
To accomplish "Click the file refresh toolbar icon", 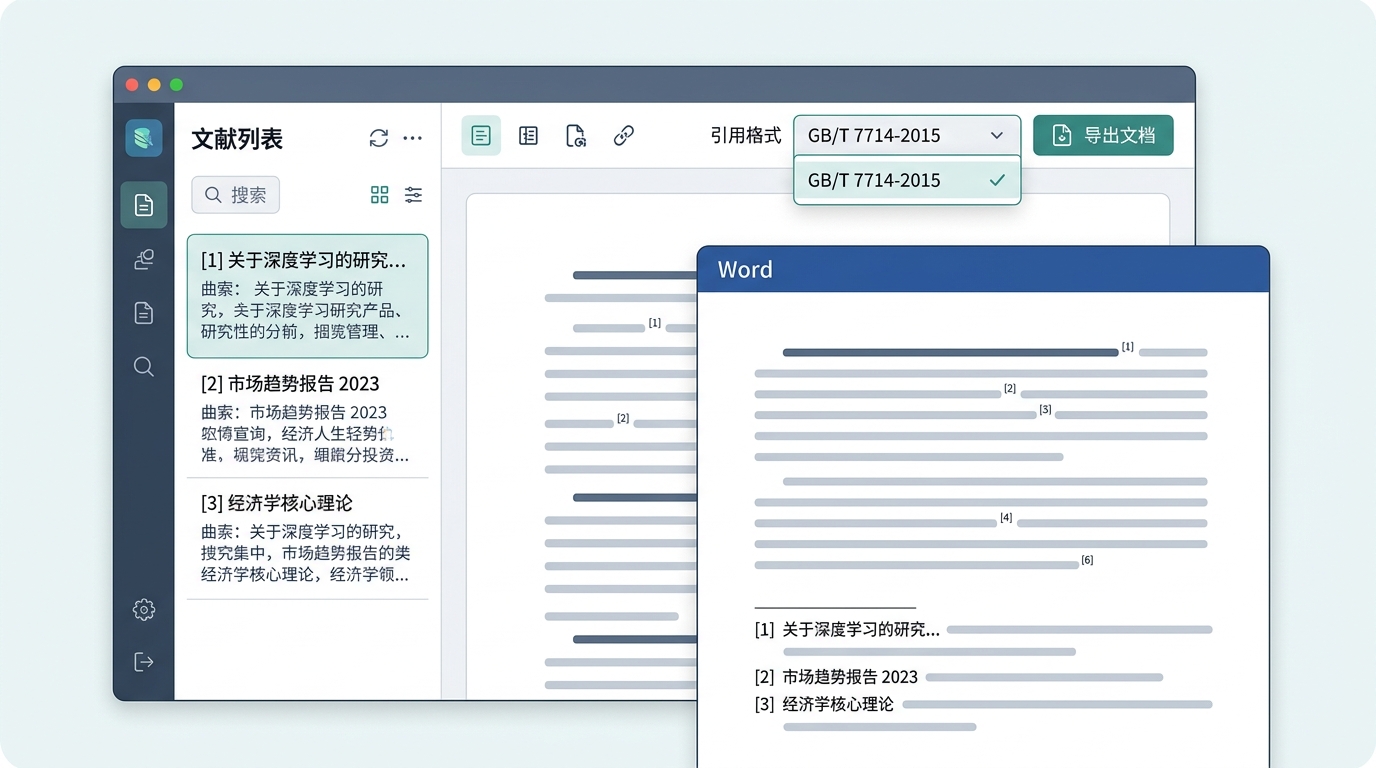I will pyautogui.click(x=576, y=136).
